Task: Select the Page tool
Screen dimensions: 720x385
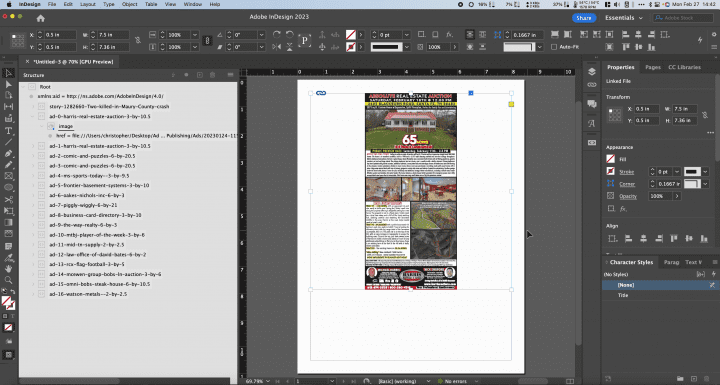Action: click(8, 95)
